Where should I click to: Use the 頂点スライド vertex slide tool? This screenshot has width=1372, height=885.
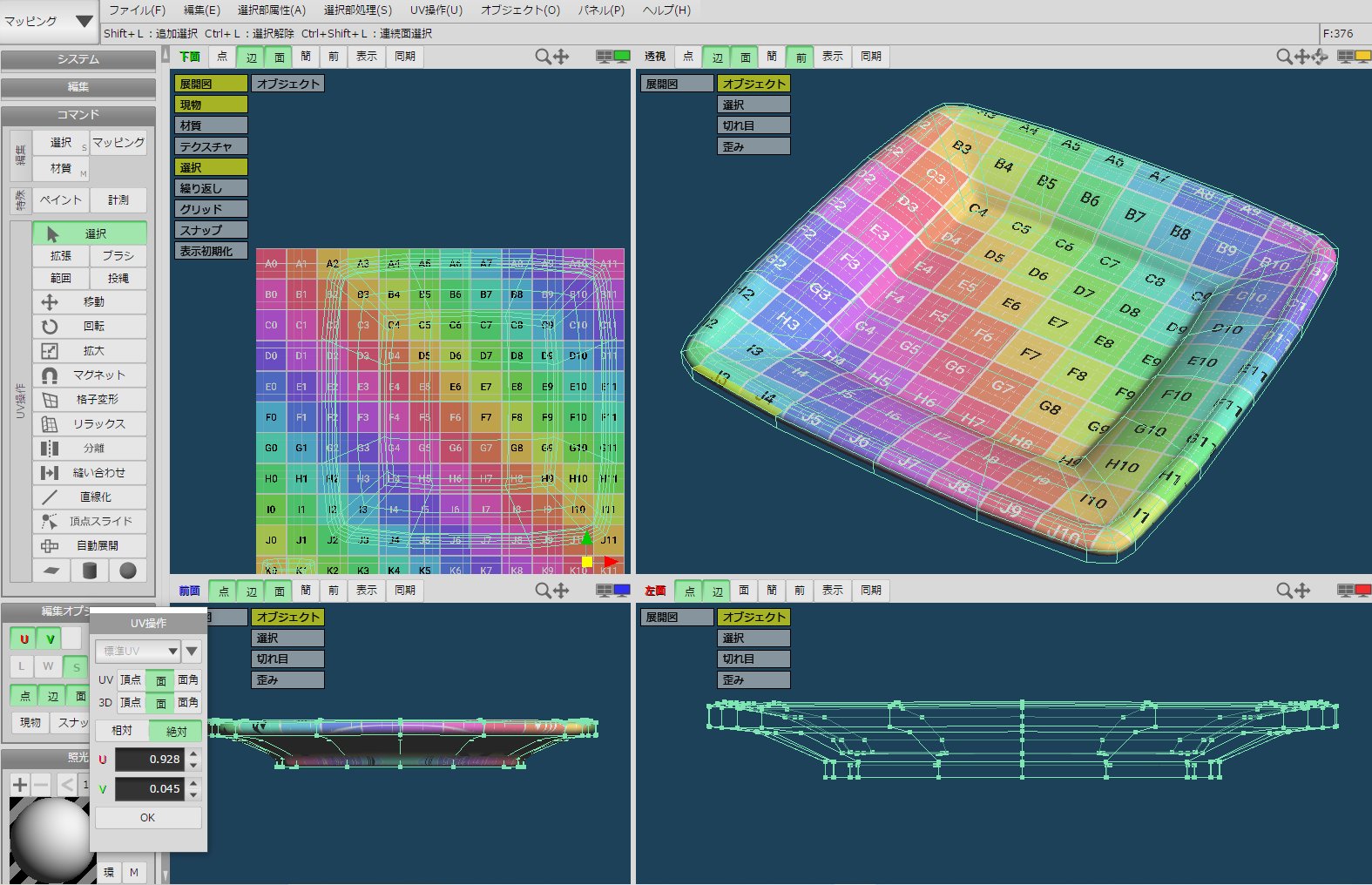(90, 522)
